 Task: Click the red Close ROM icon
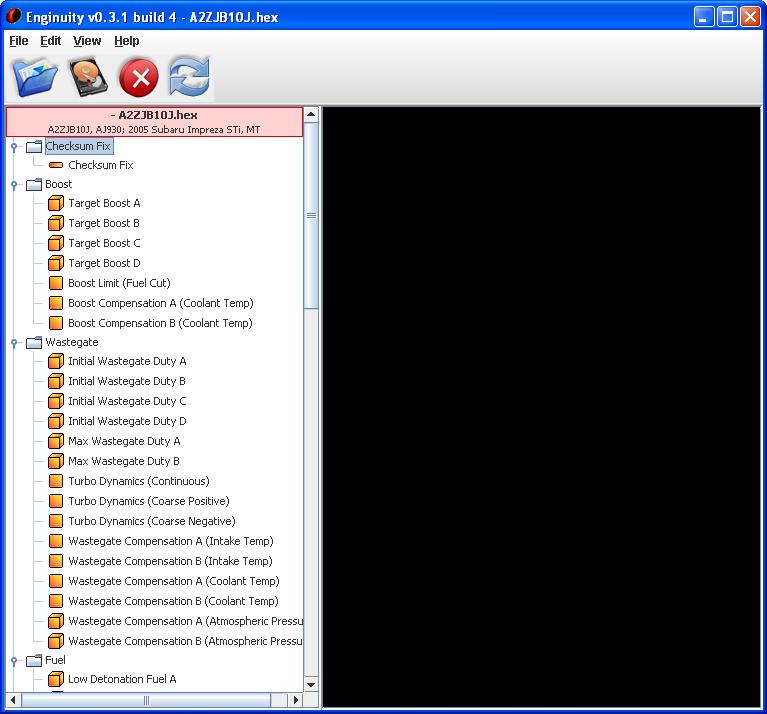pos(139,78)
